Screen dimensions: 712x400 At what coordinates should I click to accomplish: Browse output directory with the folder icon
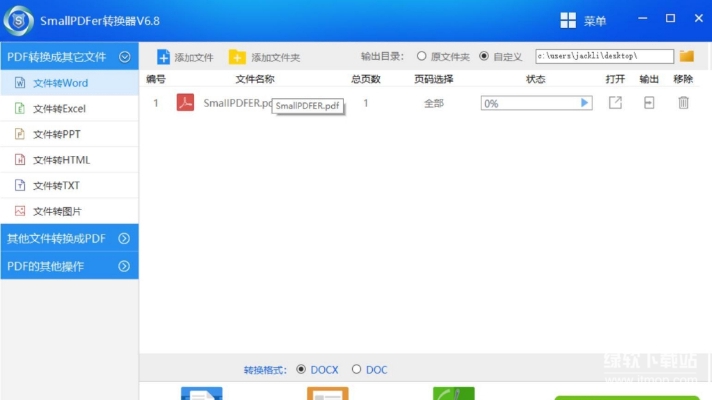[687, 56]
